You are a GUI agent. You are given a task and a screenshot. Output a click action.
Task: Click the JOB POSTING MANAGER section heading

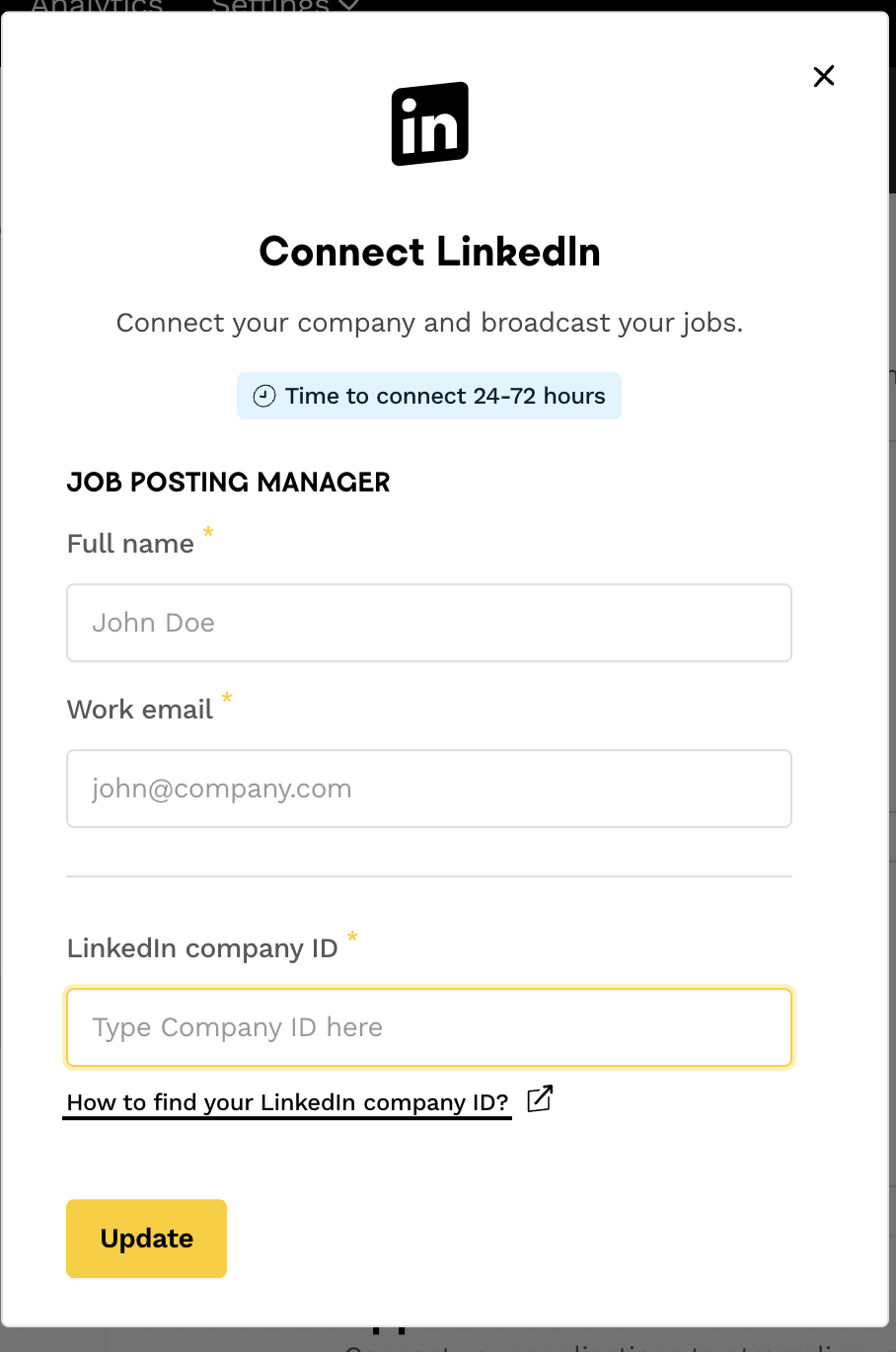[x=229, y=483]
